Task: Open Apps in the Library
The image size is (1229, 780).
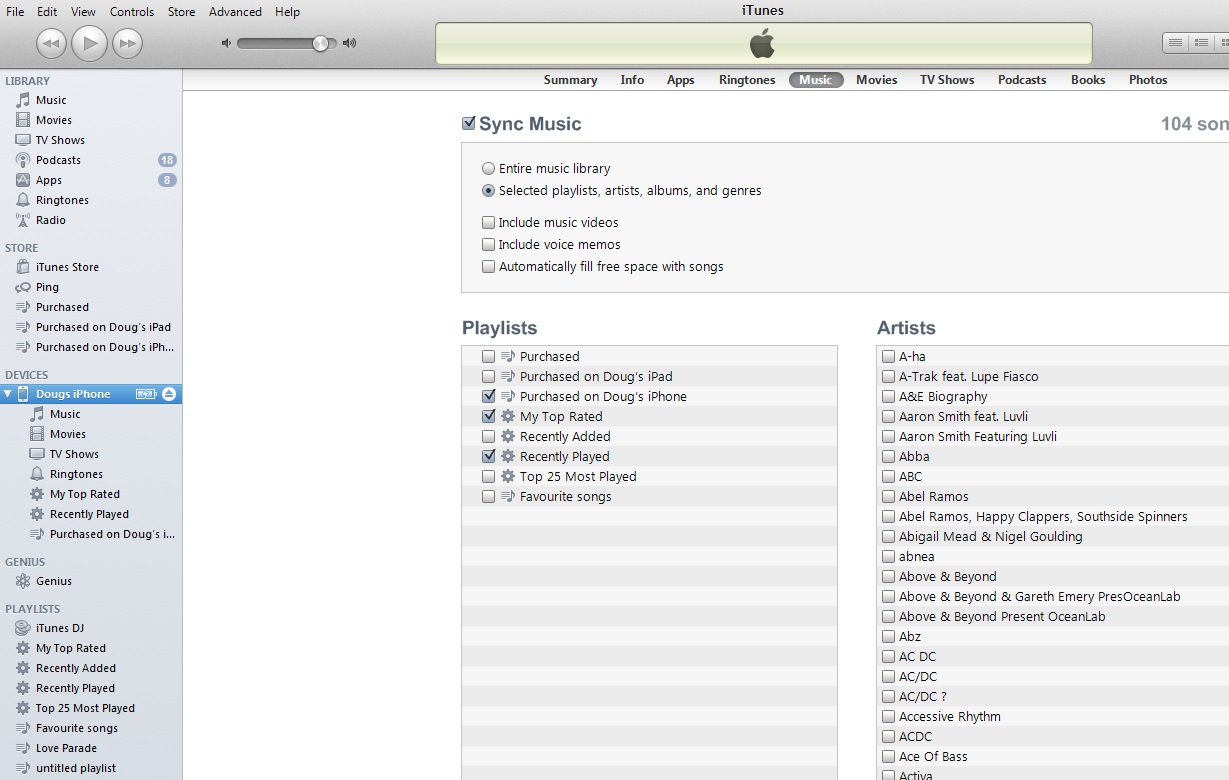Action: [x=49, y=180]
